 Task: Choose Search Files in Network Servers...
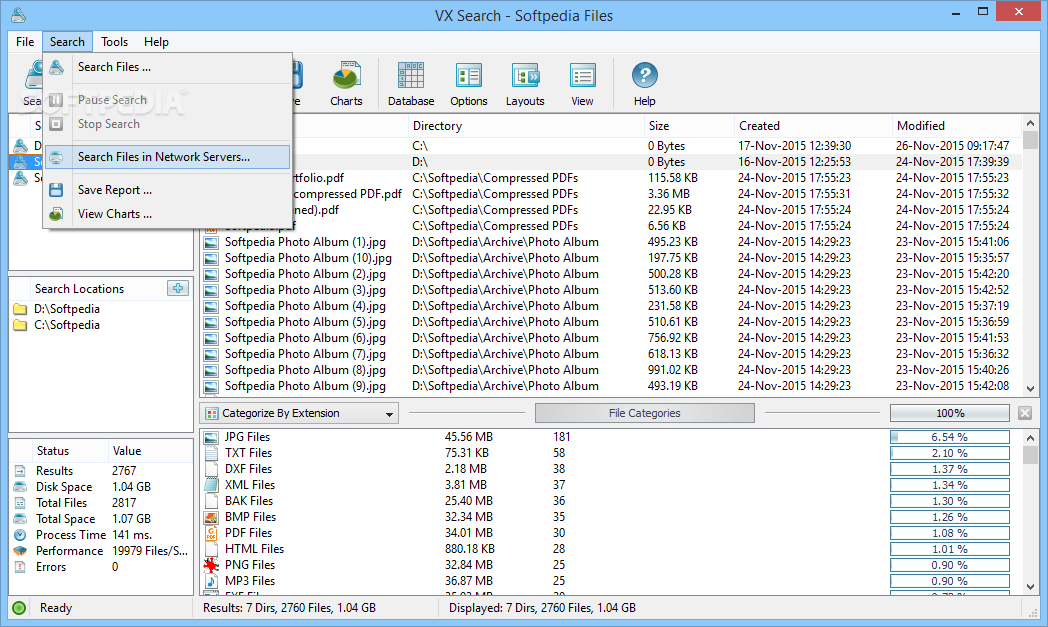pyautogui.click(x=168, y=157)
